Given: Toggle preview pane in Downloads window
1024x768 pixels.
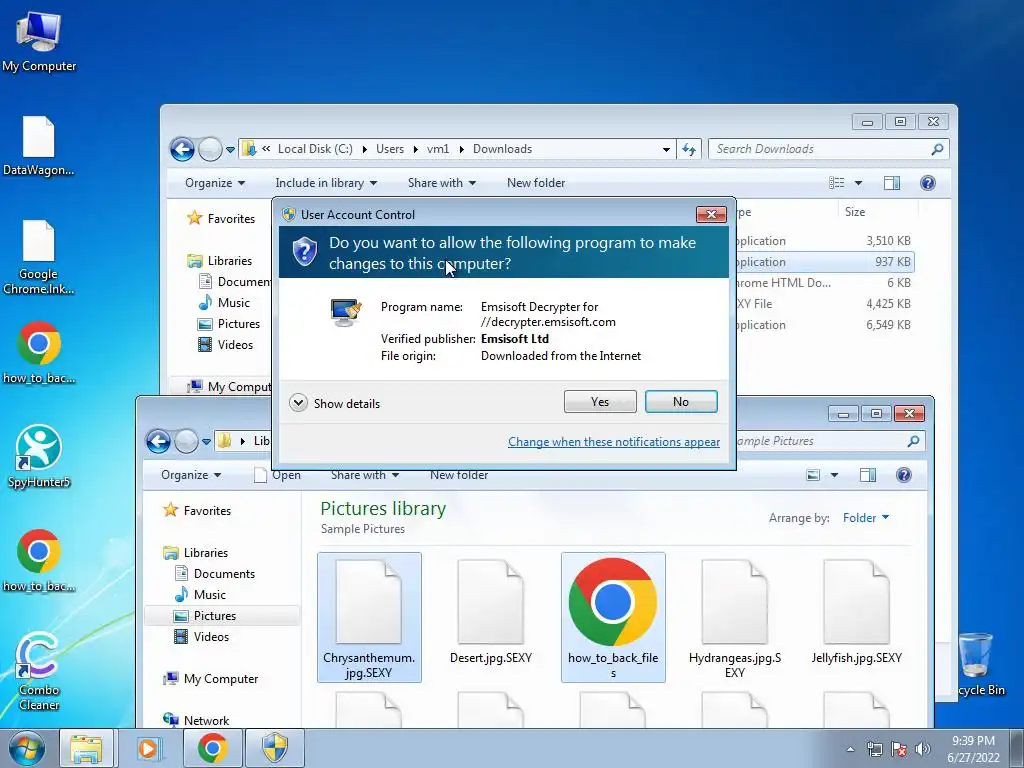Looking at the screenshot, I should (x=891, y=184).
